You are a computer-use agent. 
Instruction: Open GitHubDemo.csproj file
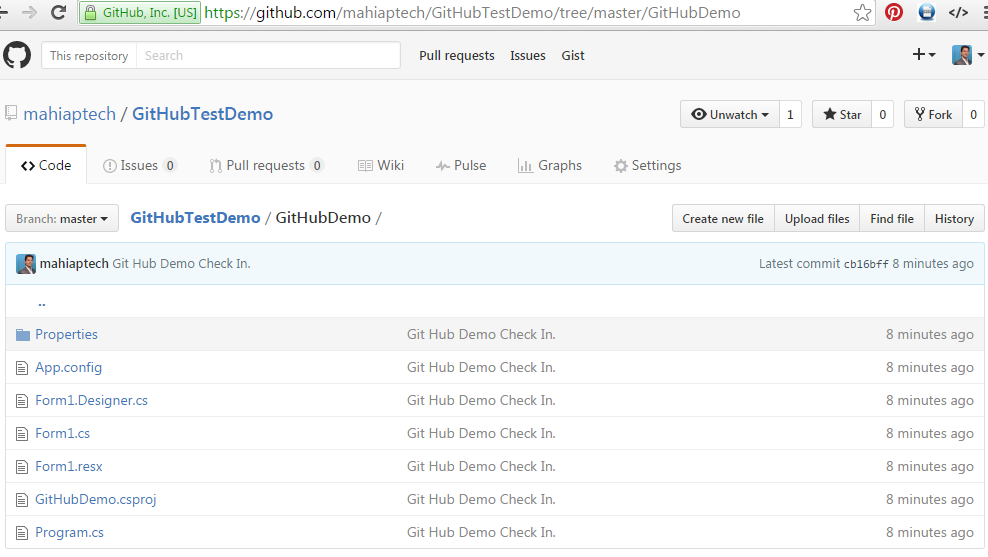click(x=96, y=500)
